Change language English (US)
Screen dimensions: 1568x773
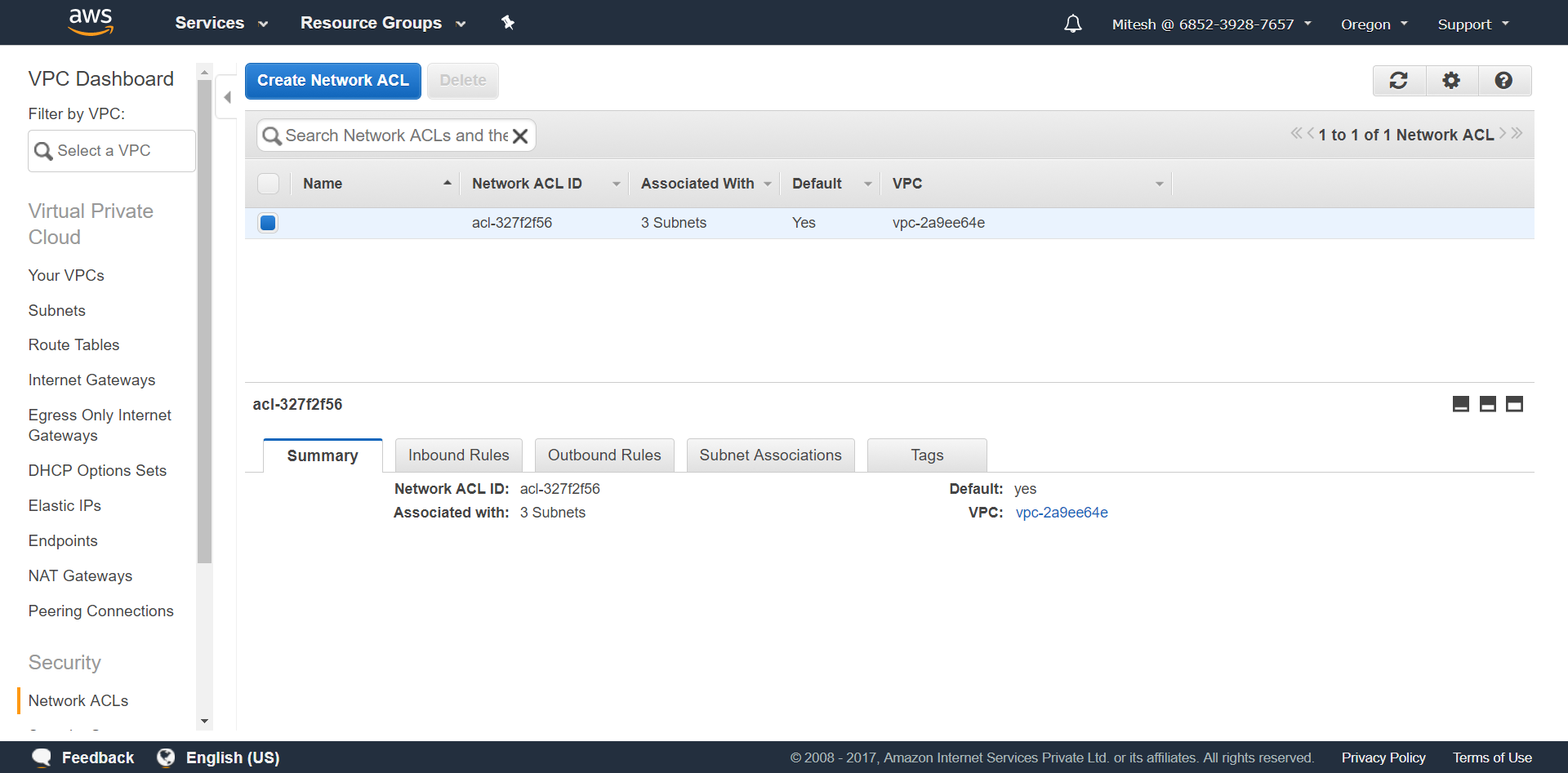(233, 757)
